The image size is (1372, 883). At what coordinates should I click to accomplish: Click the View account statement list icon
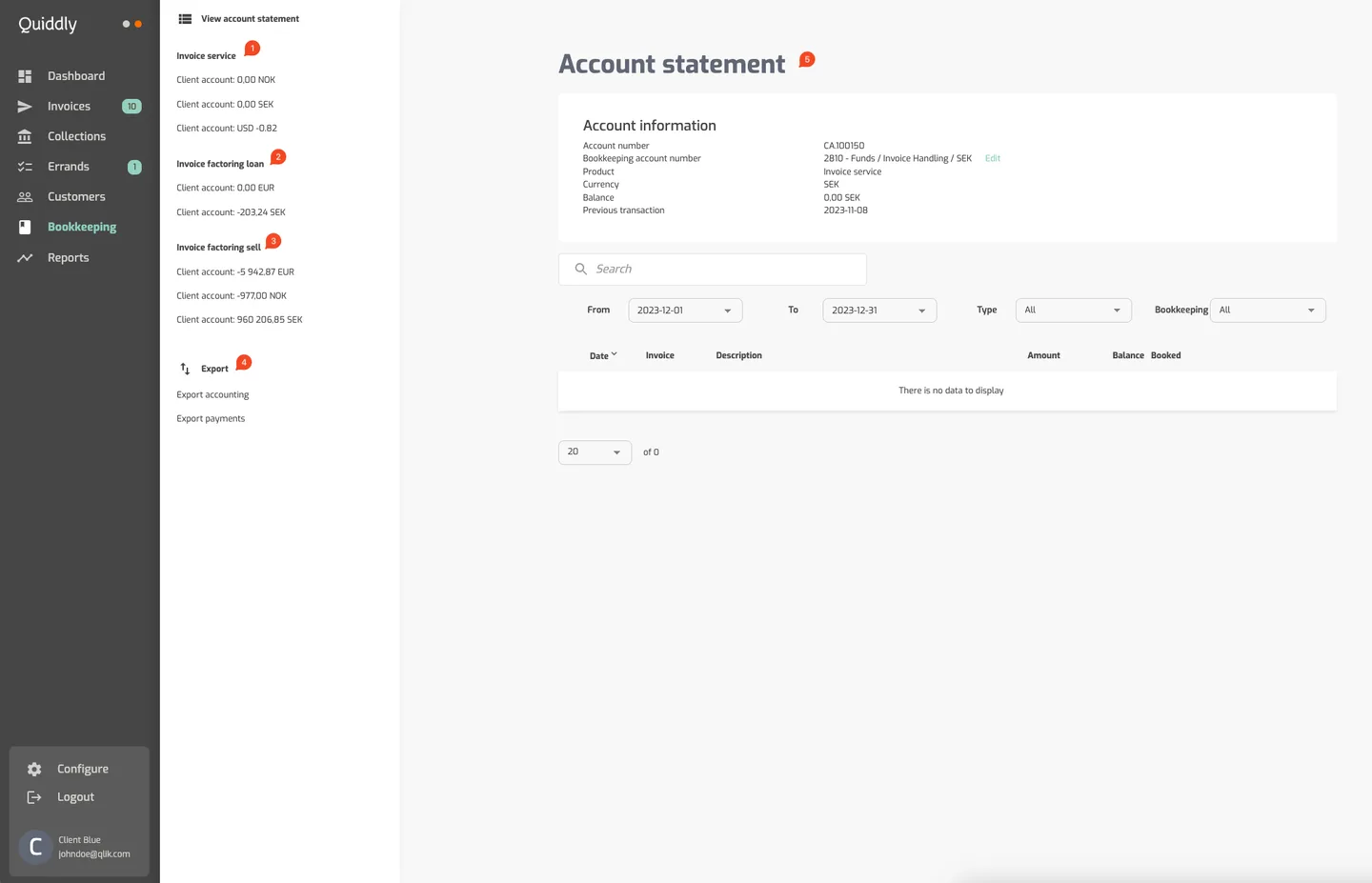(185, 19)
